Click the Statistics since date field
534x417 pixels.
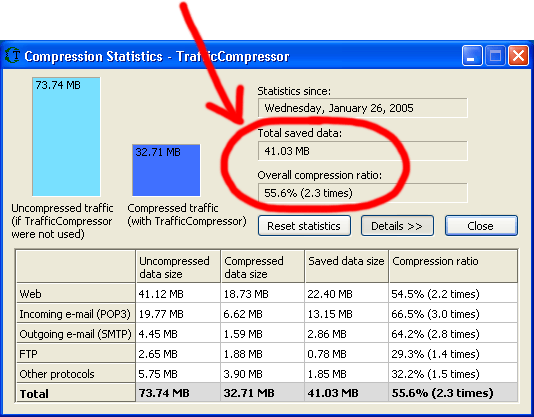(x=363, y=108)
